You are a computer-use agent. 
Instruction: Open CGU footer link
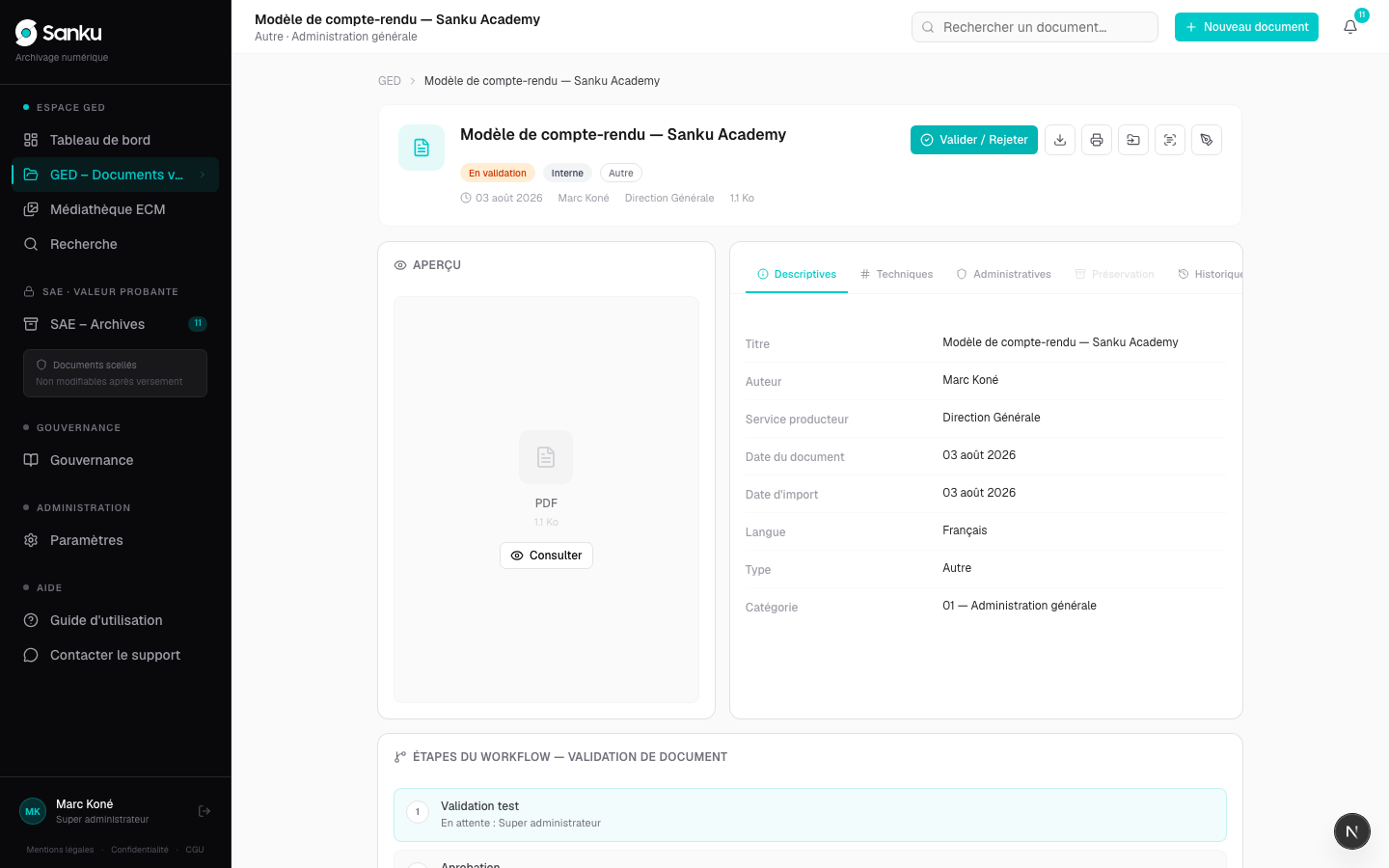pos(195,850)
